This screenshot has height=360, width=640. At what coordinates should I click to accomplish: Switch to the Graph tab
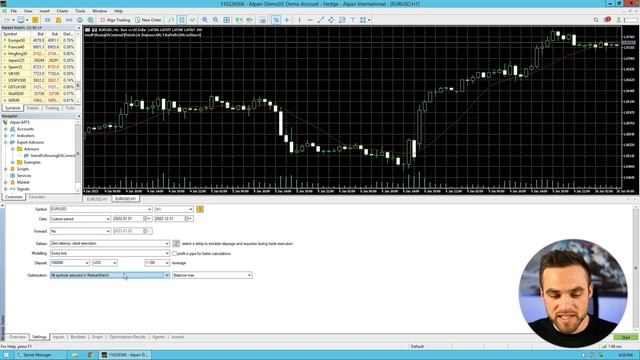pos(97,337)
